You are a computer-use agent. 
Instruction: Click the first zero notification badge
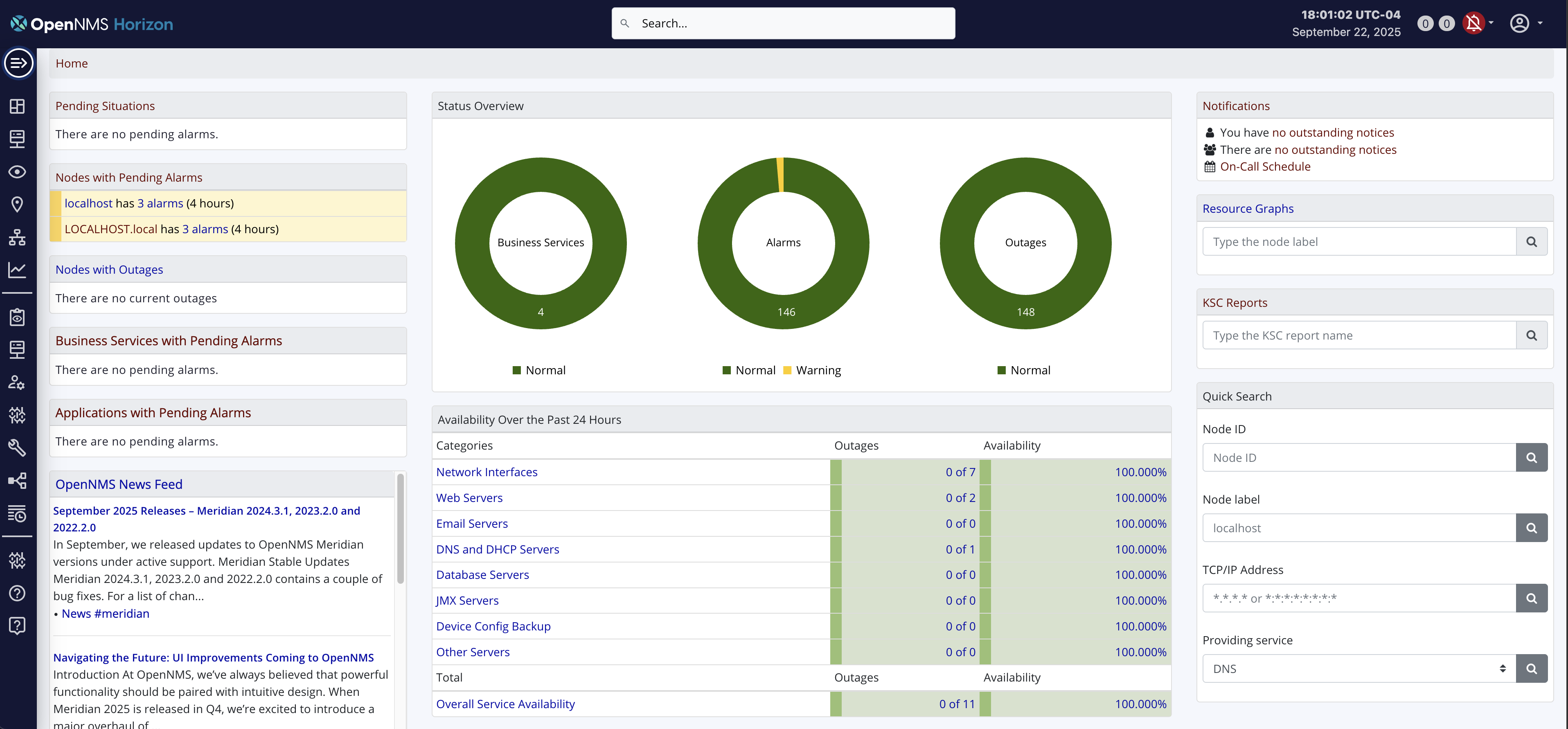1425,23
